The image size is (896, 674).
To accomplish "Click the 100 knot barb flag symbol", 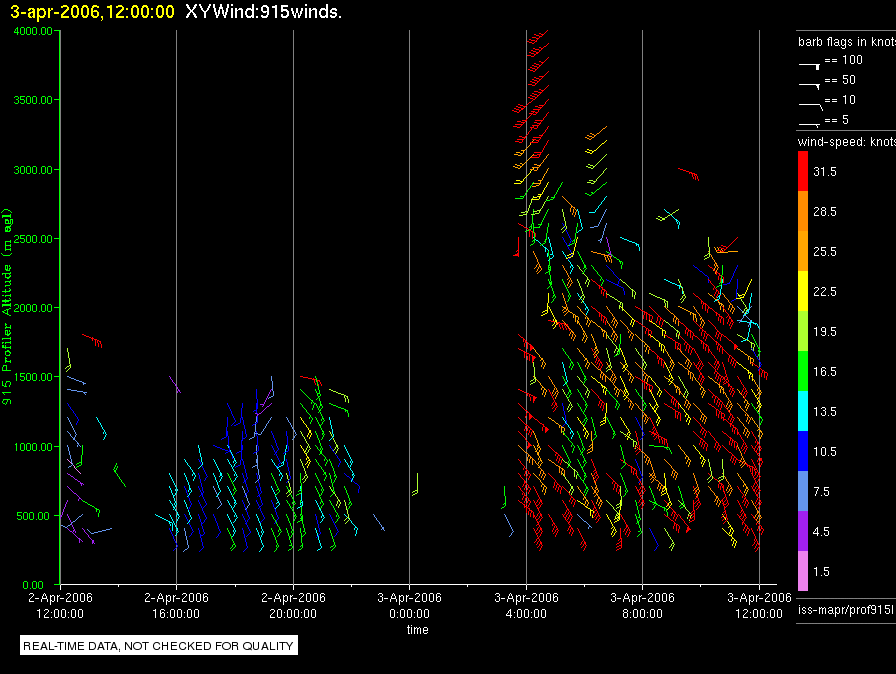I will (809, 63).
